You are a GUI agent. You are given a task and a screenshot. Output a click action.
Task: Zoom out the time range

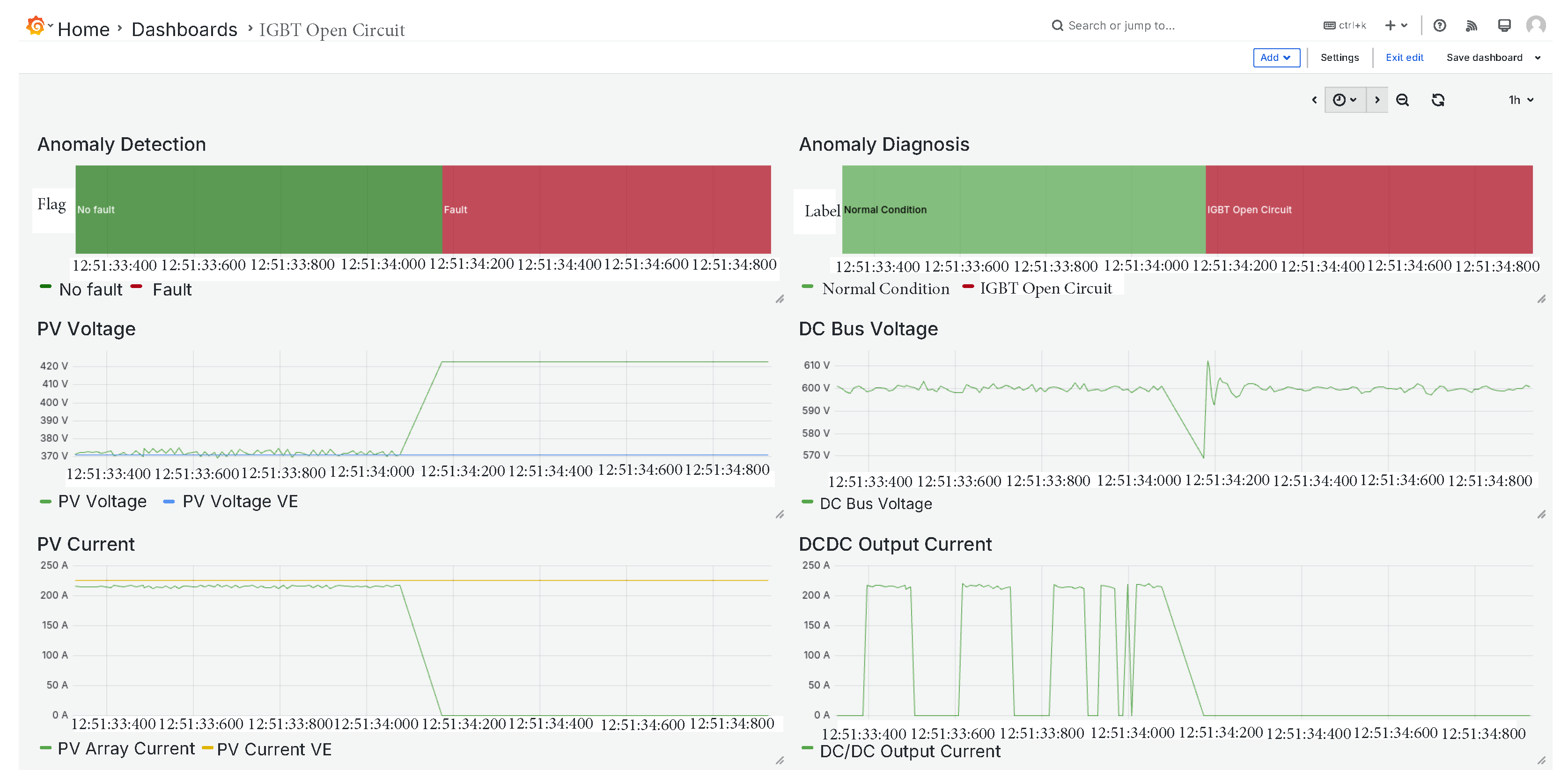click(x=1402, y=100)
